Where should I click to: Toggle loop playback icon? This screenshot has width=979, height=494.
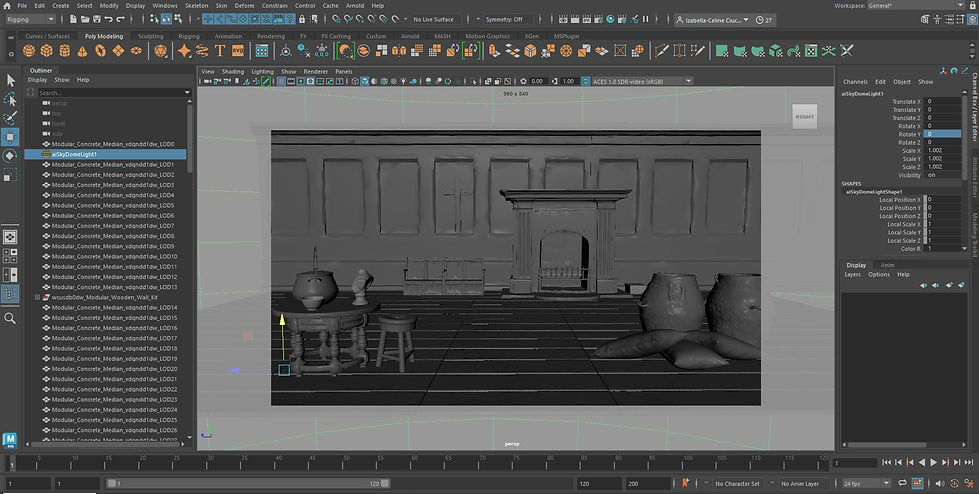902,483
